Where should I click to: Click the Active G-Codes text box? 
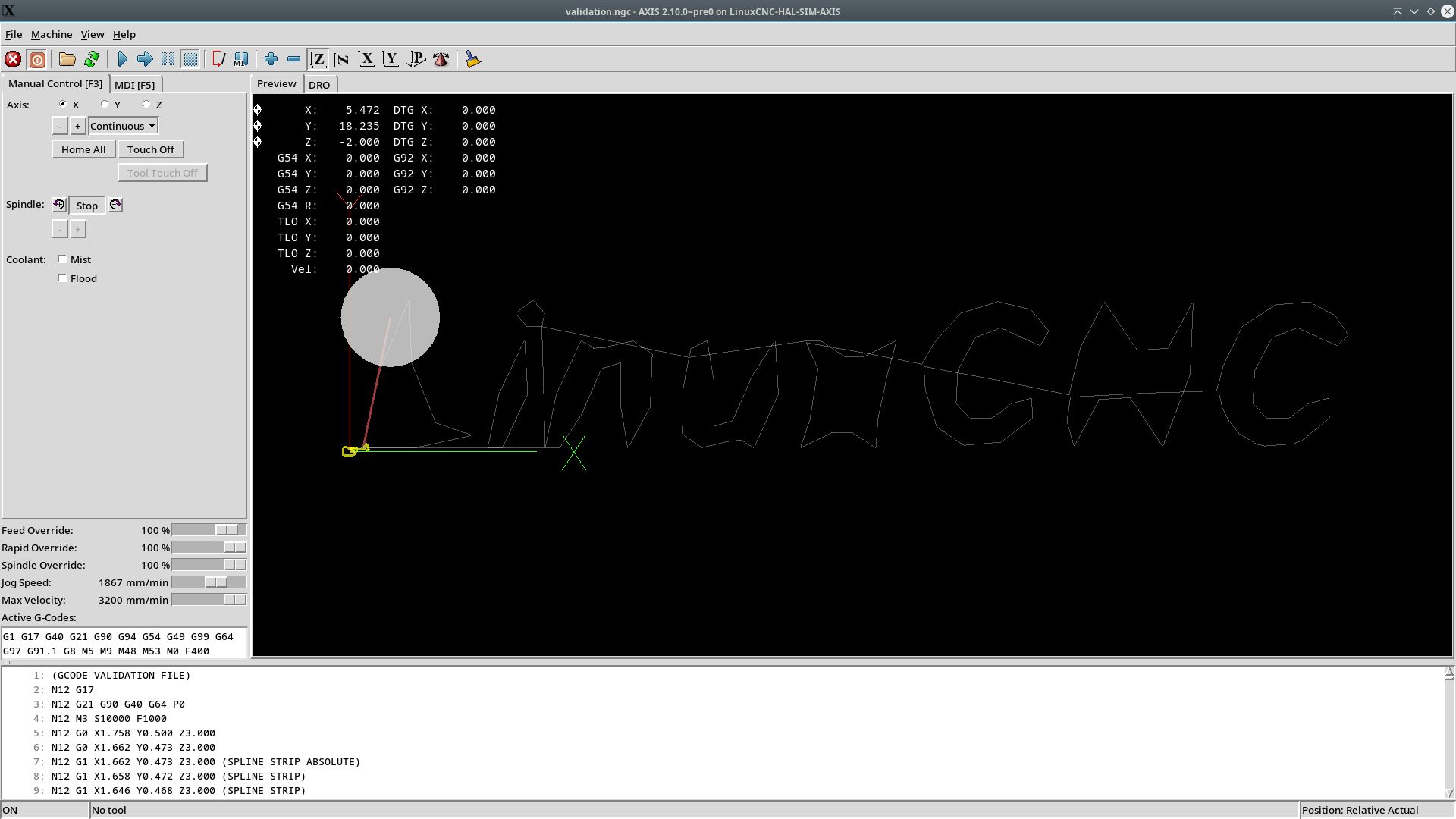[x=124, y=643]
